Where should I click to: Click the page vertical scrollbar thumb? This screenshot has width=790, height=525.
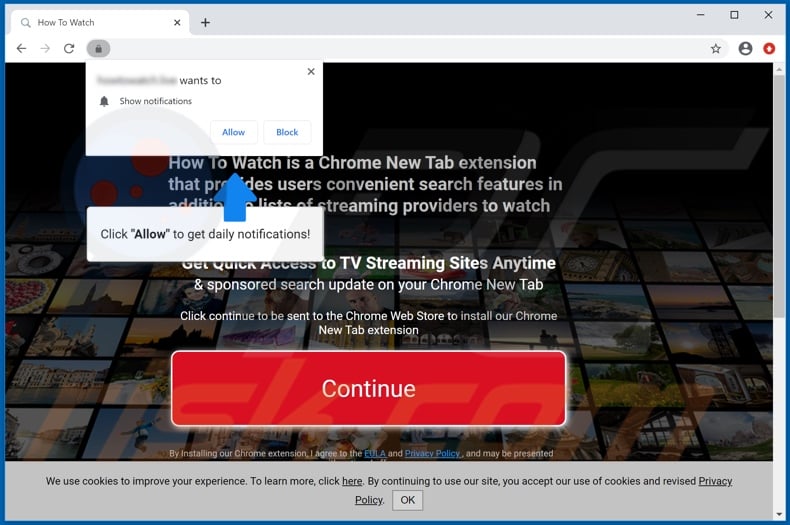click(x=779, y=196)
